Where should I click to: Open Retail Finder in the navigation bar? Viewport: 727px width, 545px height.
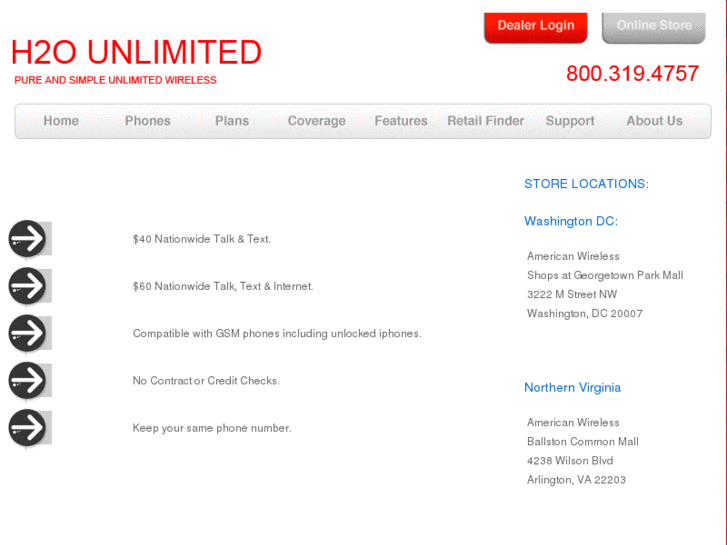(485, 121)
